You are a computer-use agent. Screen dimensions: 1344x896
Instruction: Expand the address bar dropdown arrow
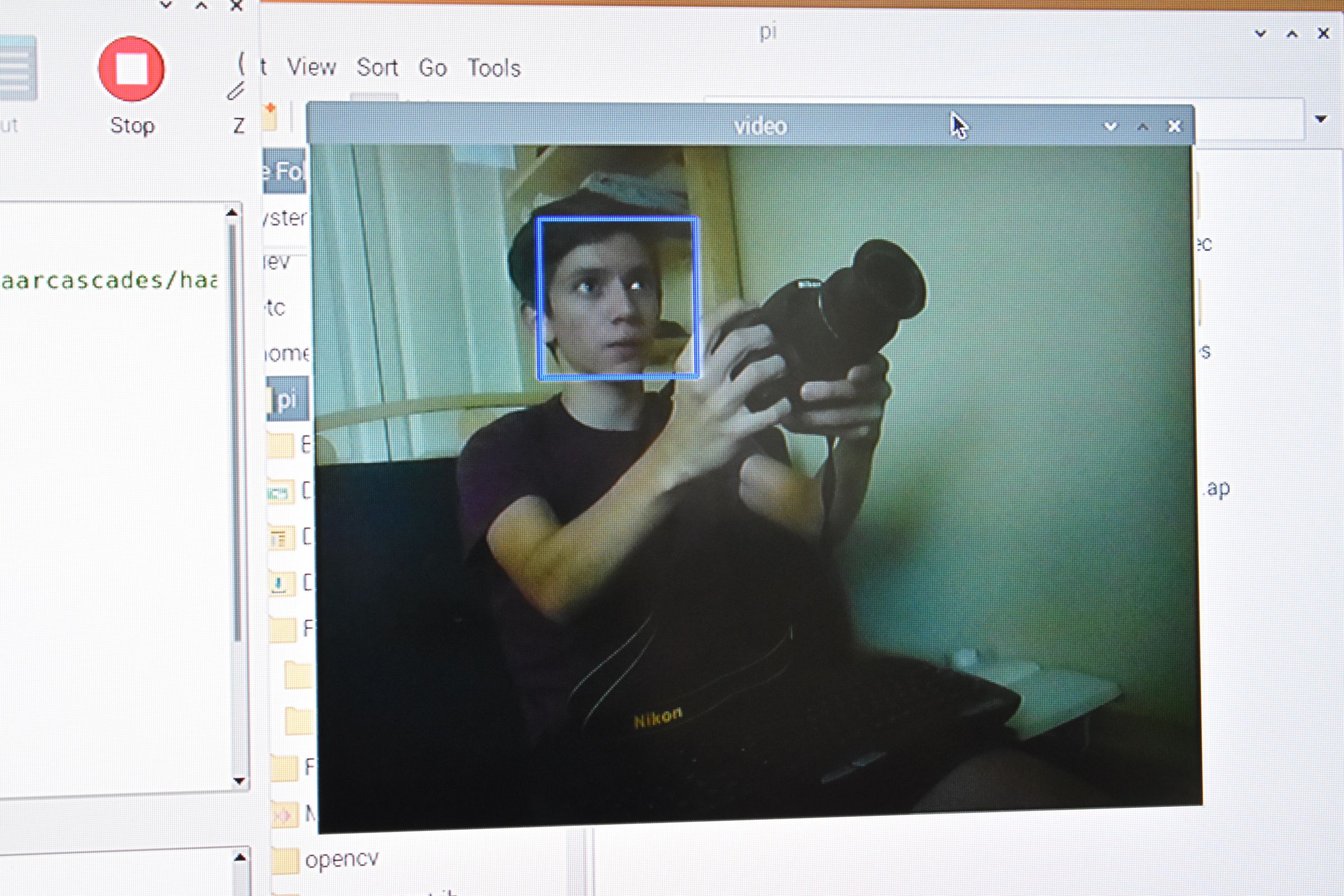click(1322, 119)
